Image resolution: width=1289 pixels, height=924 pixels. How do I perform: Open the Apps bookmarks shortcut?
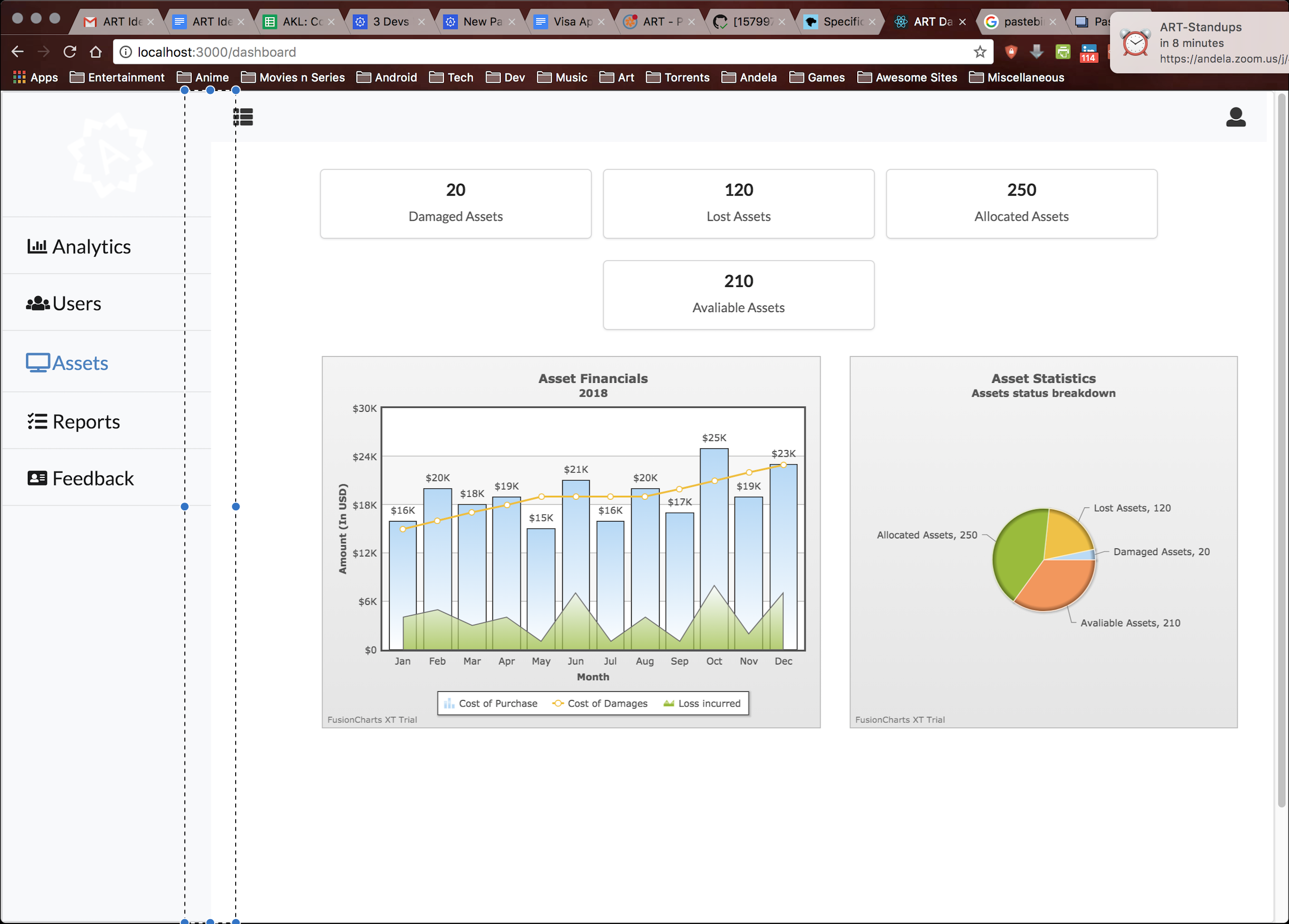coord(35,77)
